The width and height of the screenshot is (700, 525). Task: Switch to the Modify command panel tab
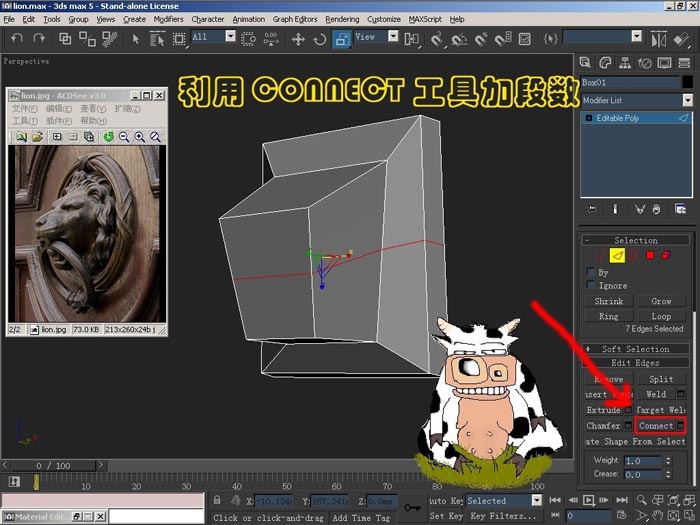[605, 63]
